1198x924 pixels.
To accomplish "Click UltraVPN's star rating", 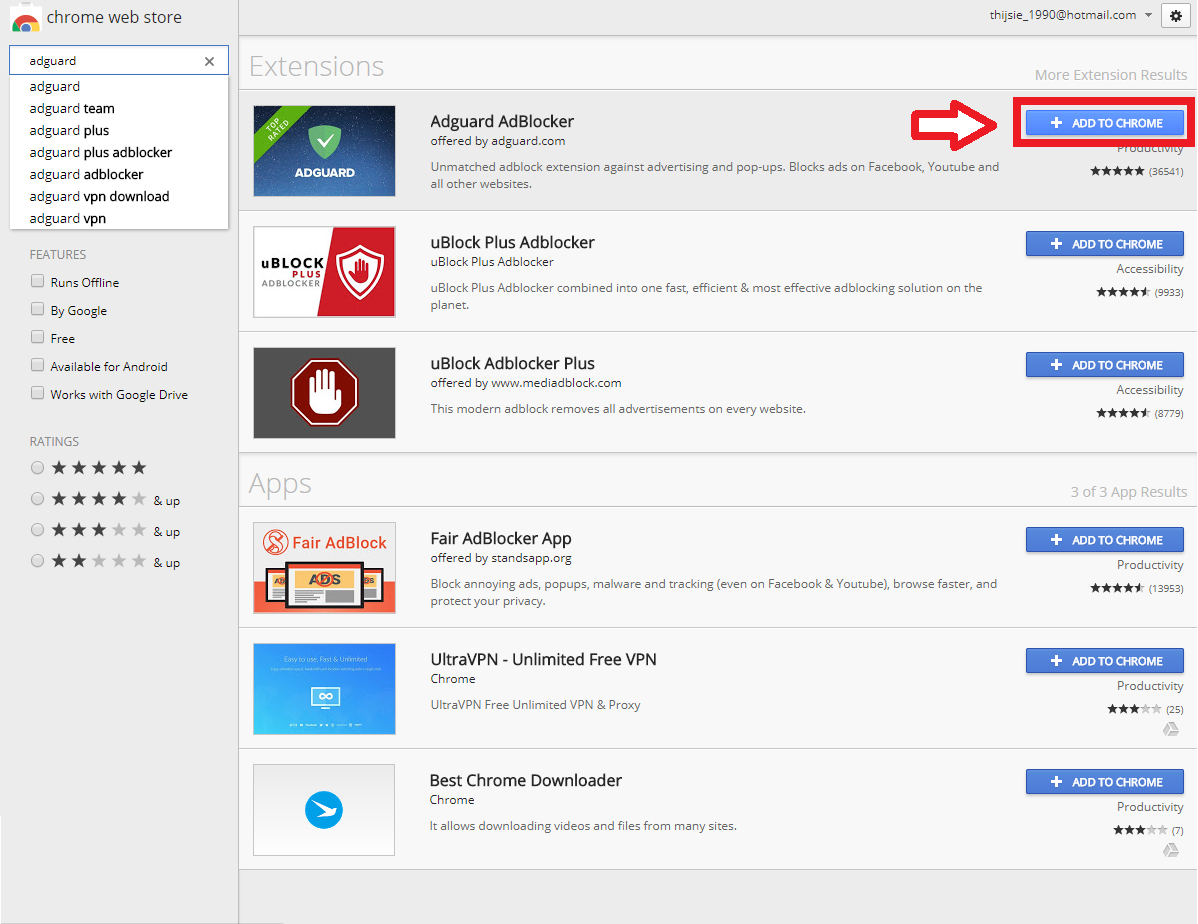I will (1134, 708).
